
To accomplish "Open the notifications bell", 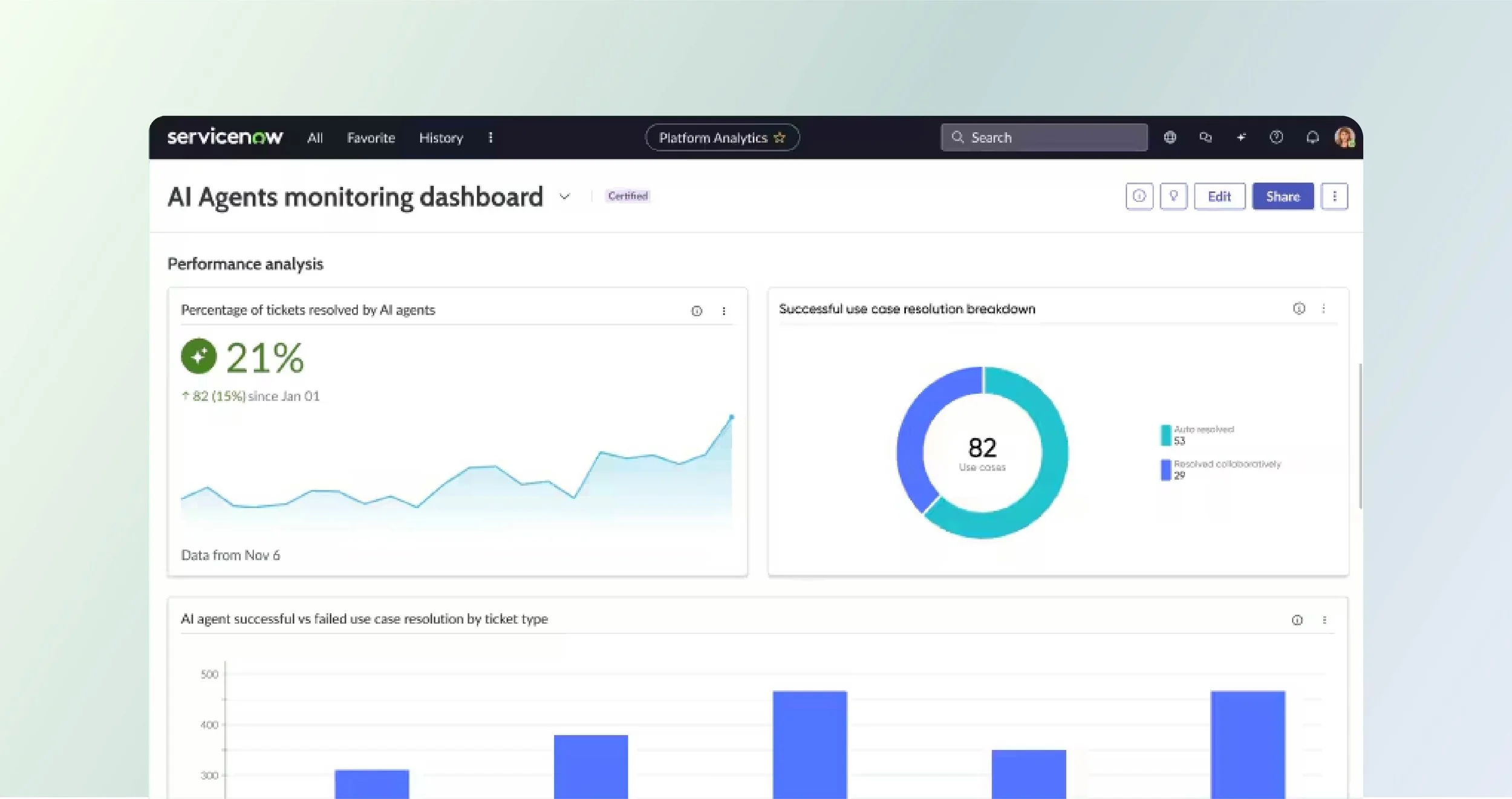I will [1312, 137].
